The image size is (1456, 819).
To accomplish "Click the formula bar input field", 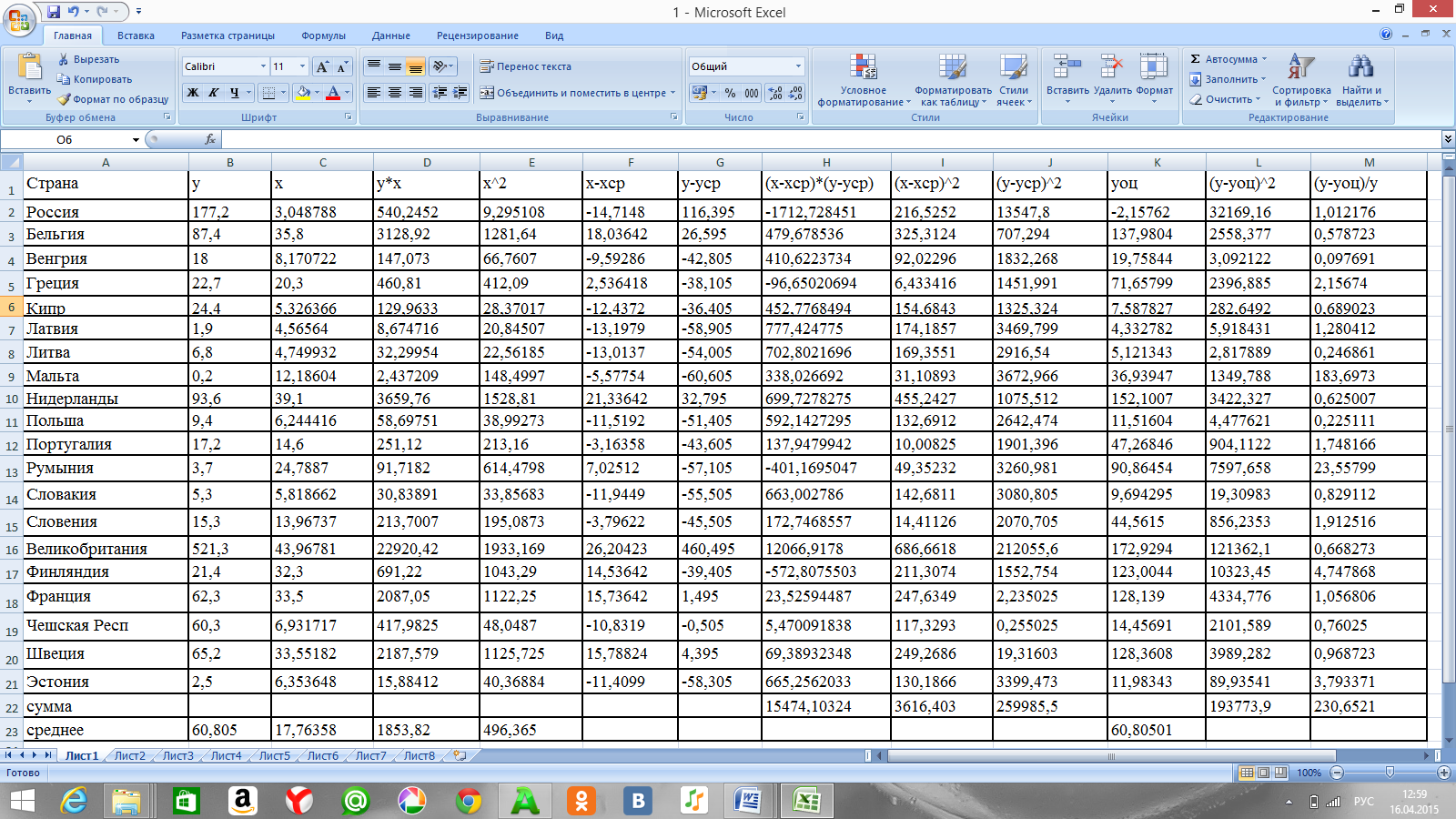I will pos(819,139).
